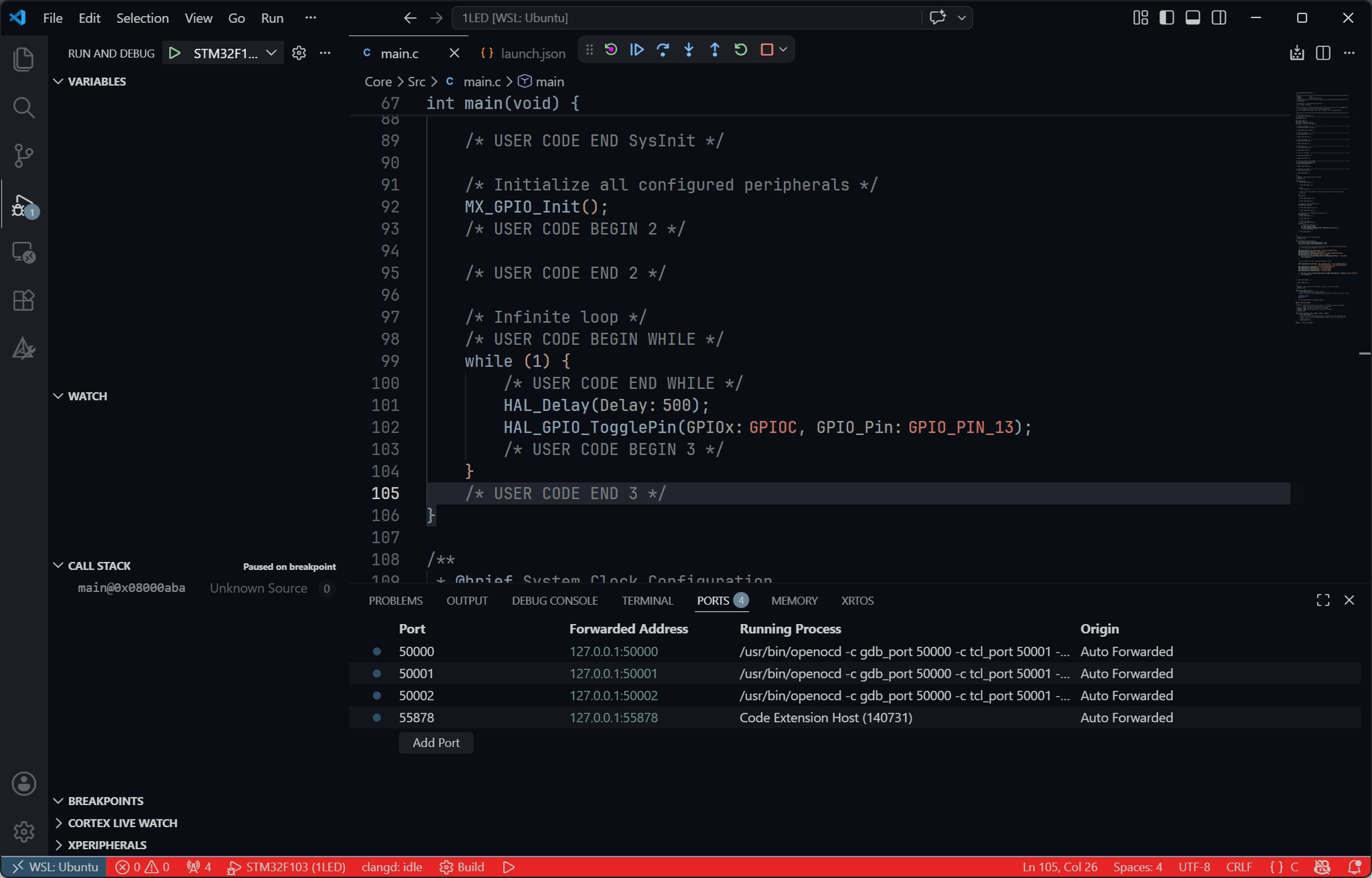Split the editor right
Viewport: 1372px width, 878px height.
click(x=1322, y=53)
